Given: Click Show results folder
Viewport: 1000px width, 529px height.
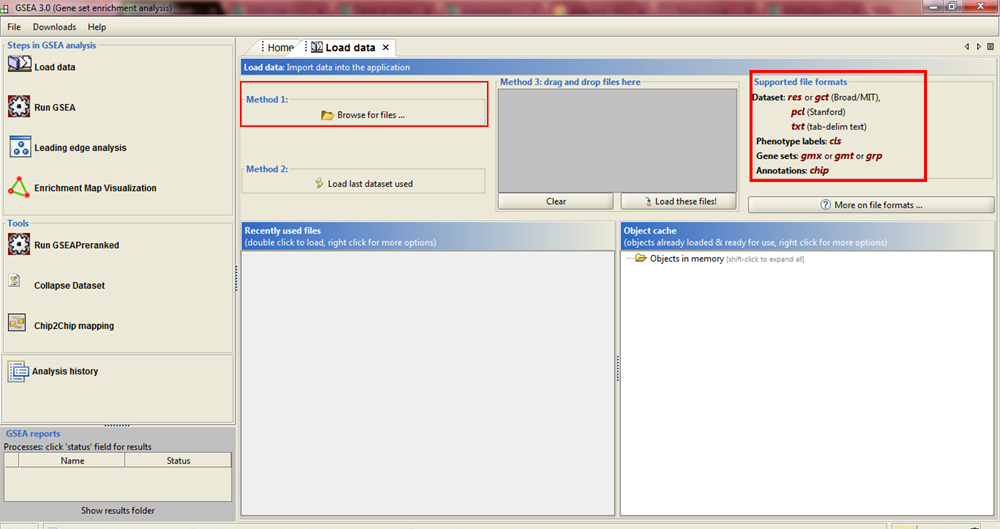Looking at the screenshot, I should pos(117,510).
